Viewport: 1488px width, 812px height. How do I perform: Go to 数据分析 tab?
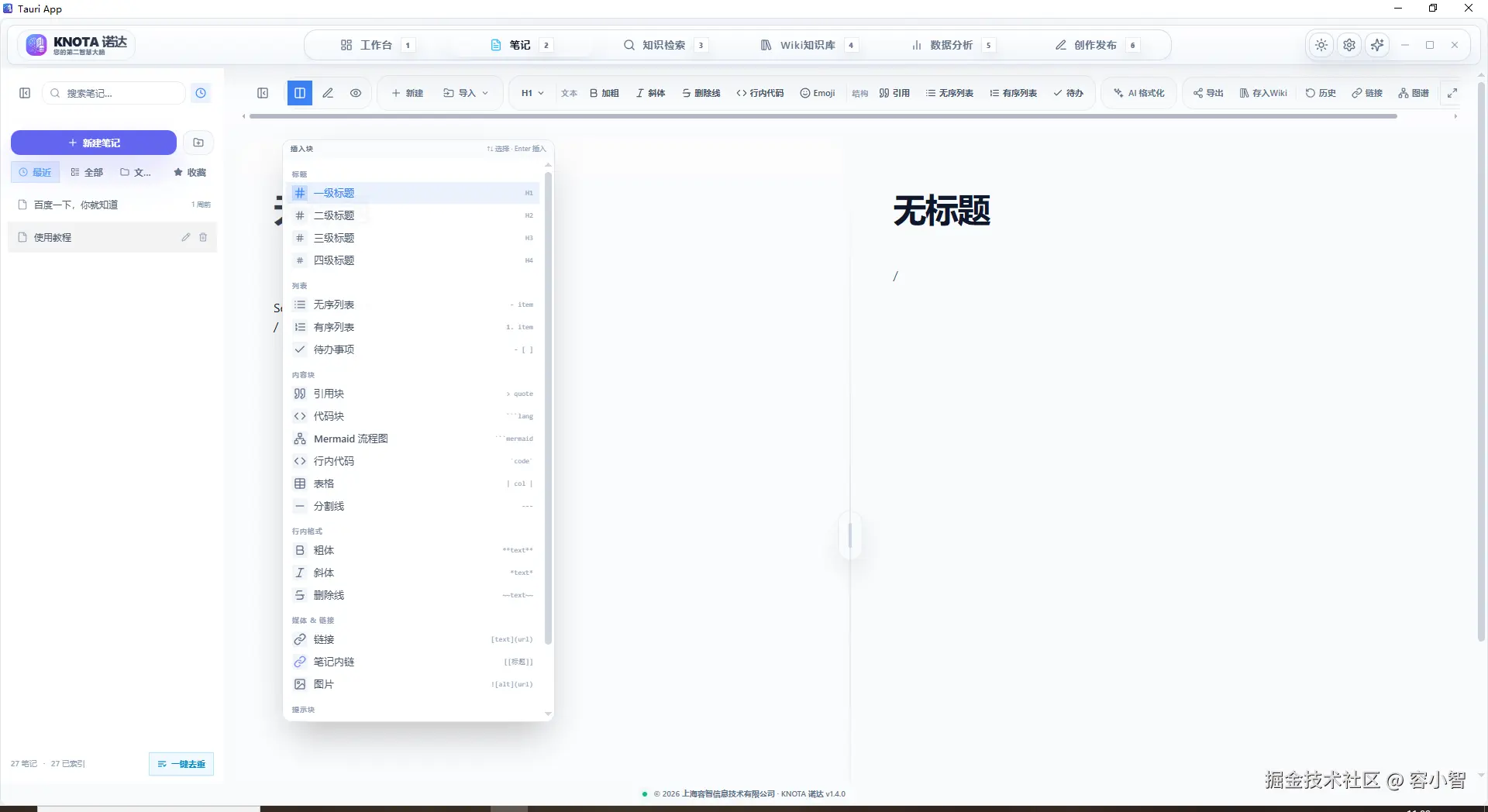(952, 45)
